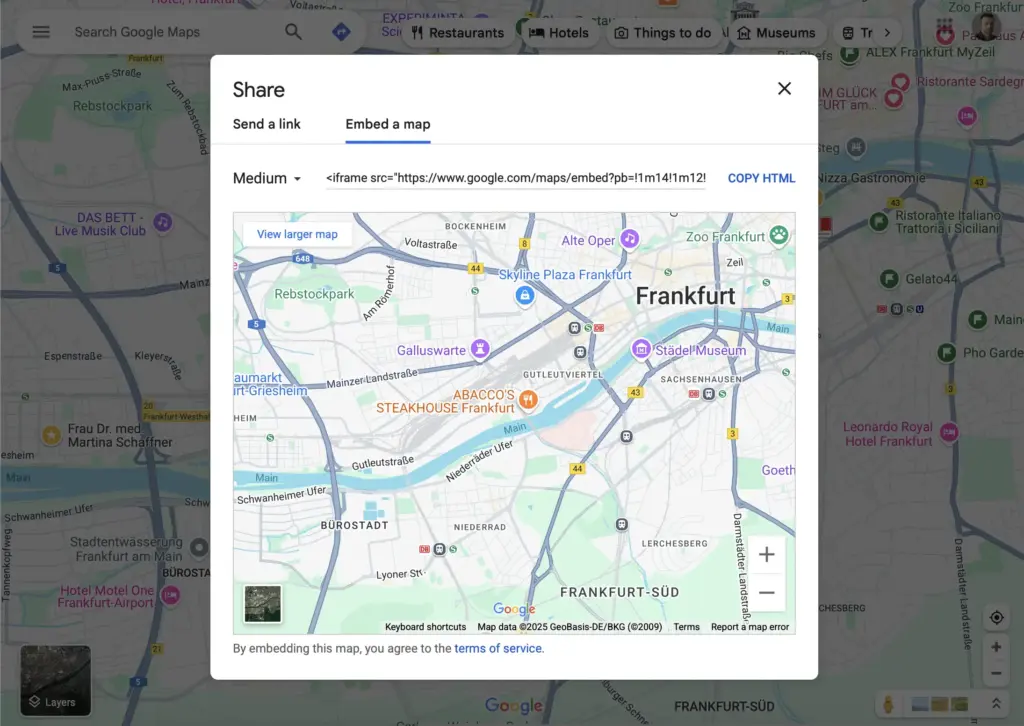The height and width of the screenshot is (726, 1024).
Task: Click Frau Dr. med Martina Schaffner marker
Action: click(x=51, y=435)
